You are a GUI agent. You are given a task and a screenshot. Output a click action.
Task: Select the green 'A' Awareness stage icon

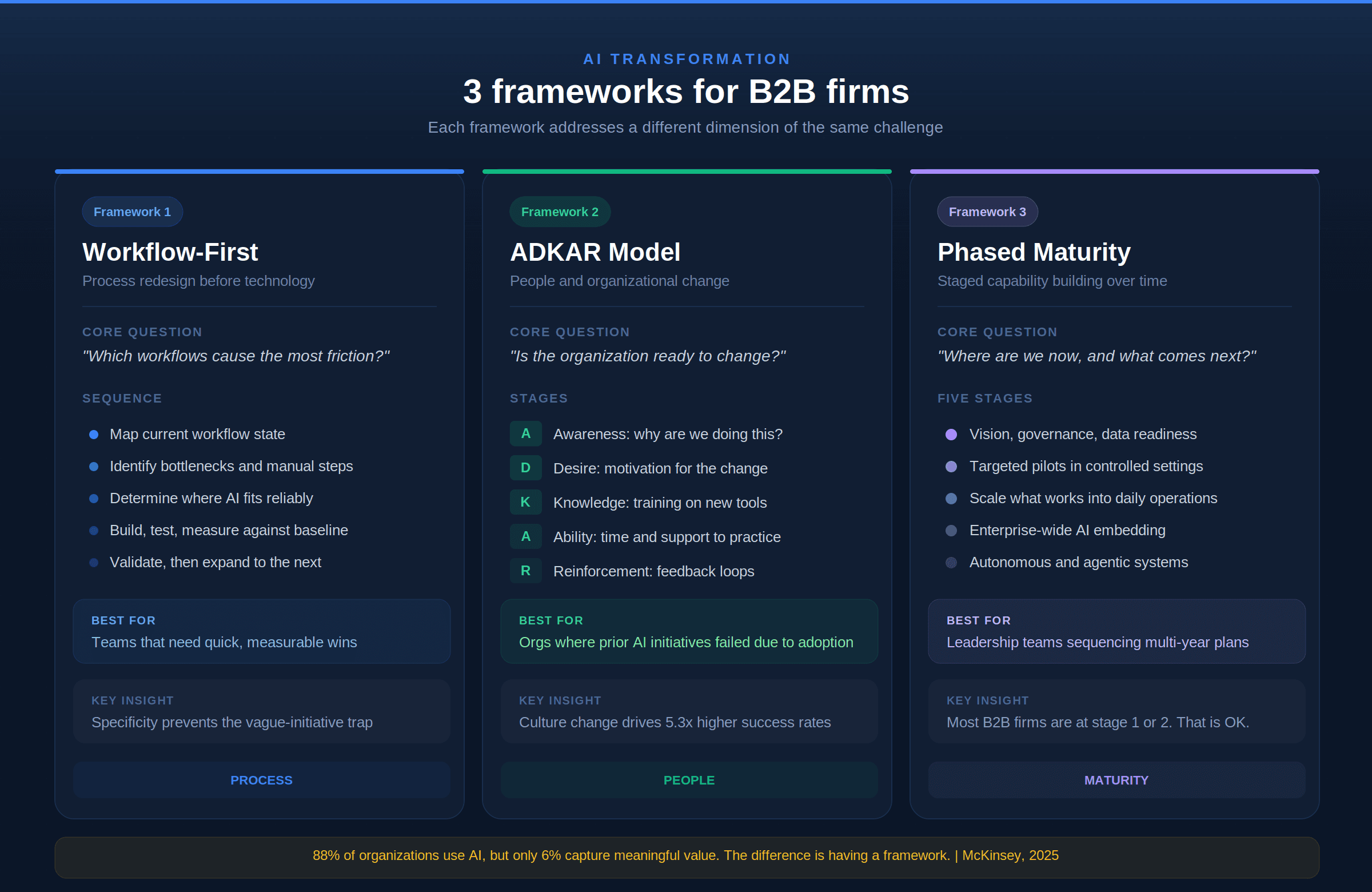525,433
